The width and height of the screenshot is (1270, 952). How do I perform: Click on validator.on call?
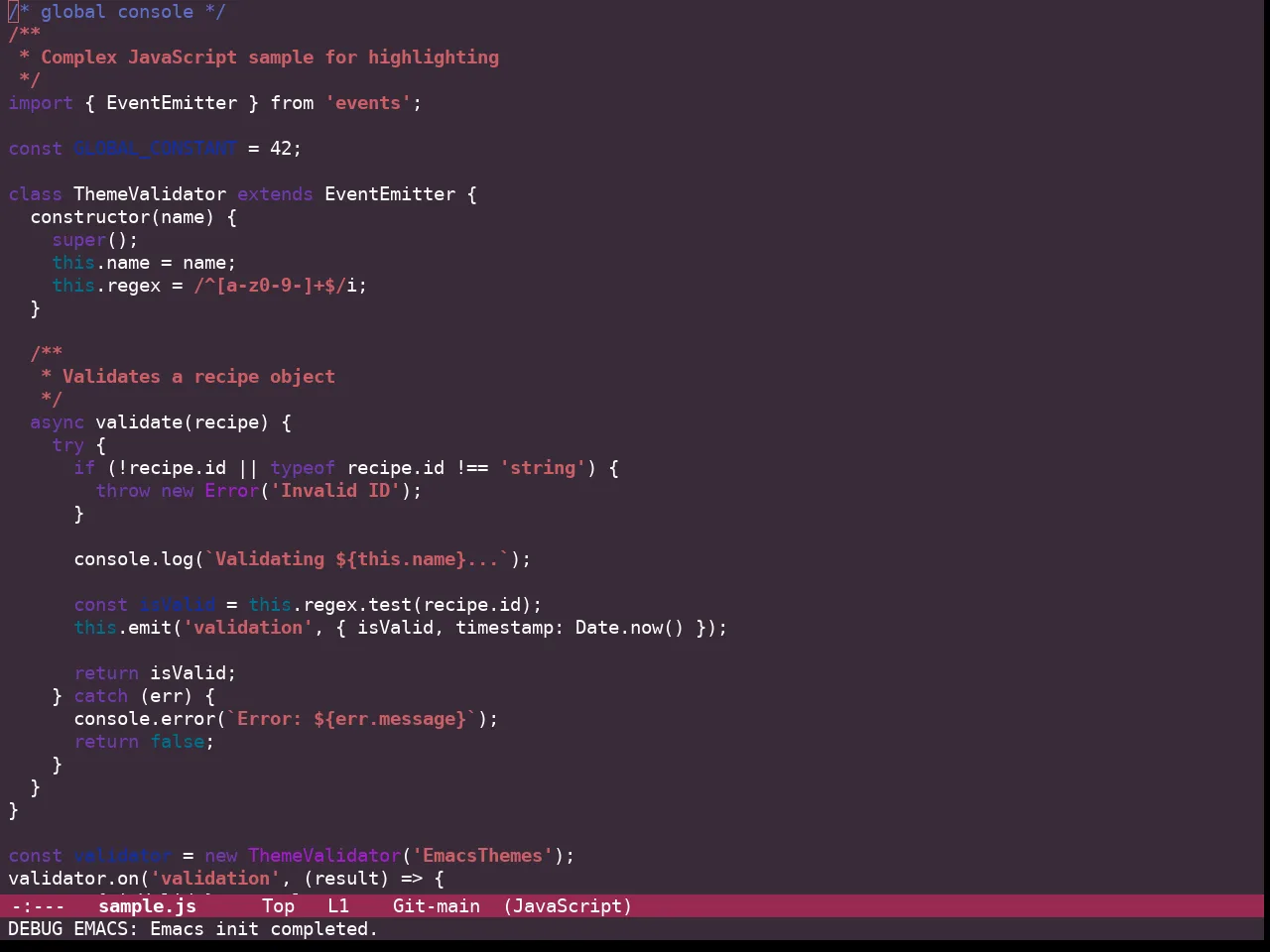(x=73, y=879)
